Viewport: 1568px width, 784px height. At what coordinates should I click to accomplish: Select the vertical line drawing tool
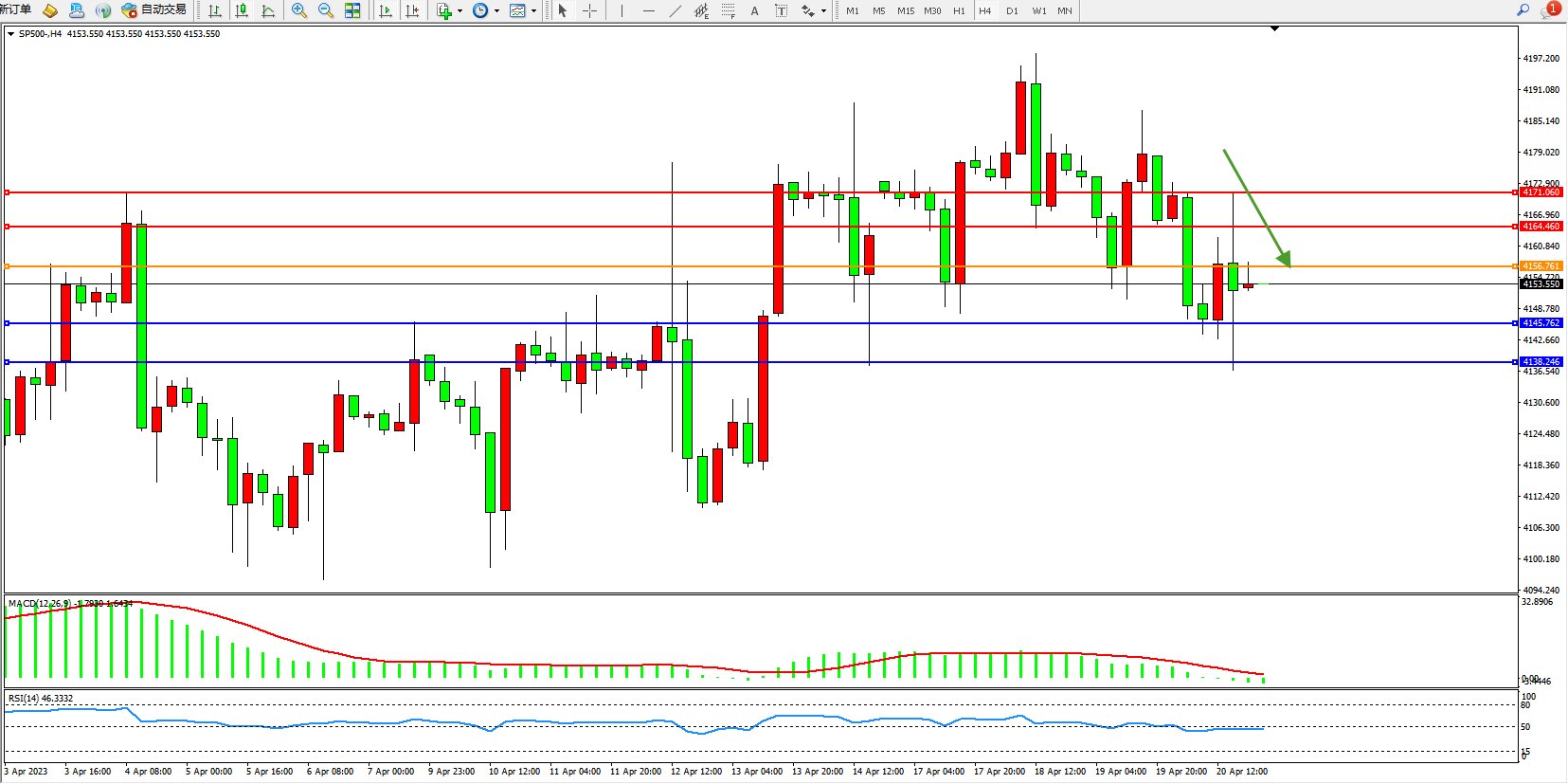(622, 10)
